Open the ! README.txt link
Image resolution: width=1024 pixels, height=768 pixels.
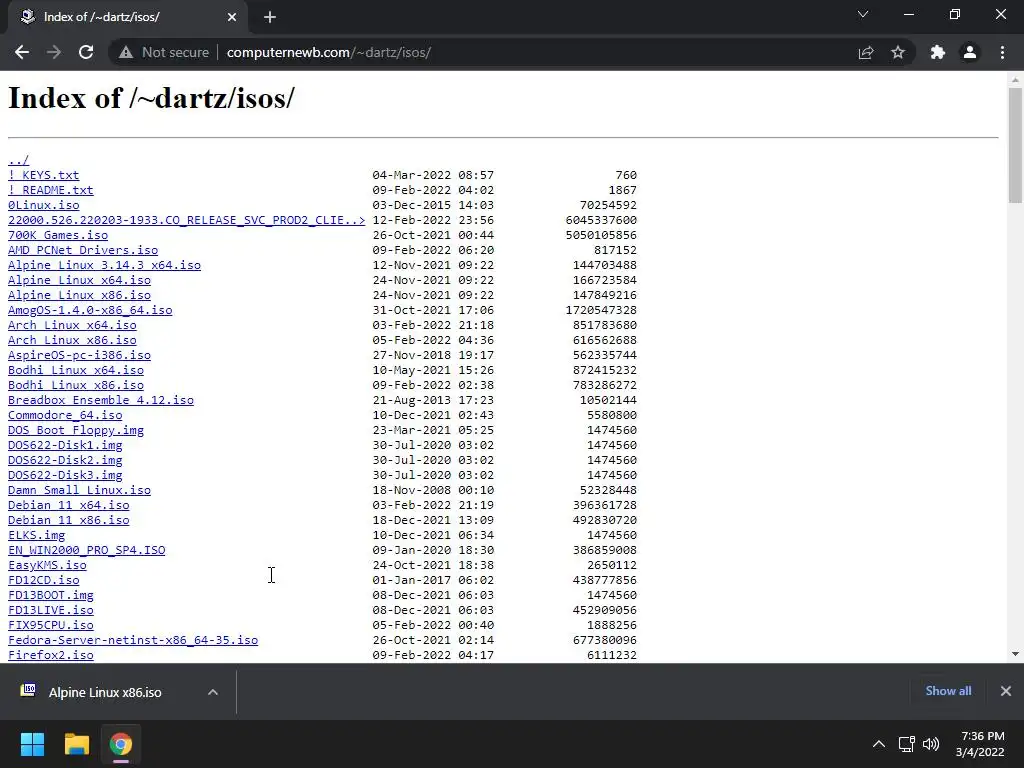point(51,190)
